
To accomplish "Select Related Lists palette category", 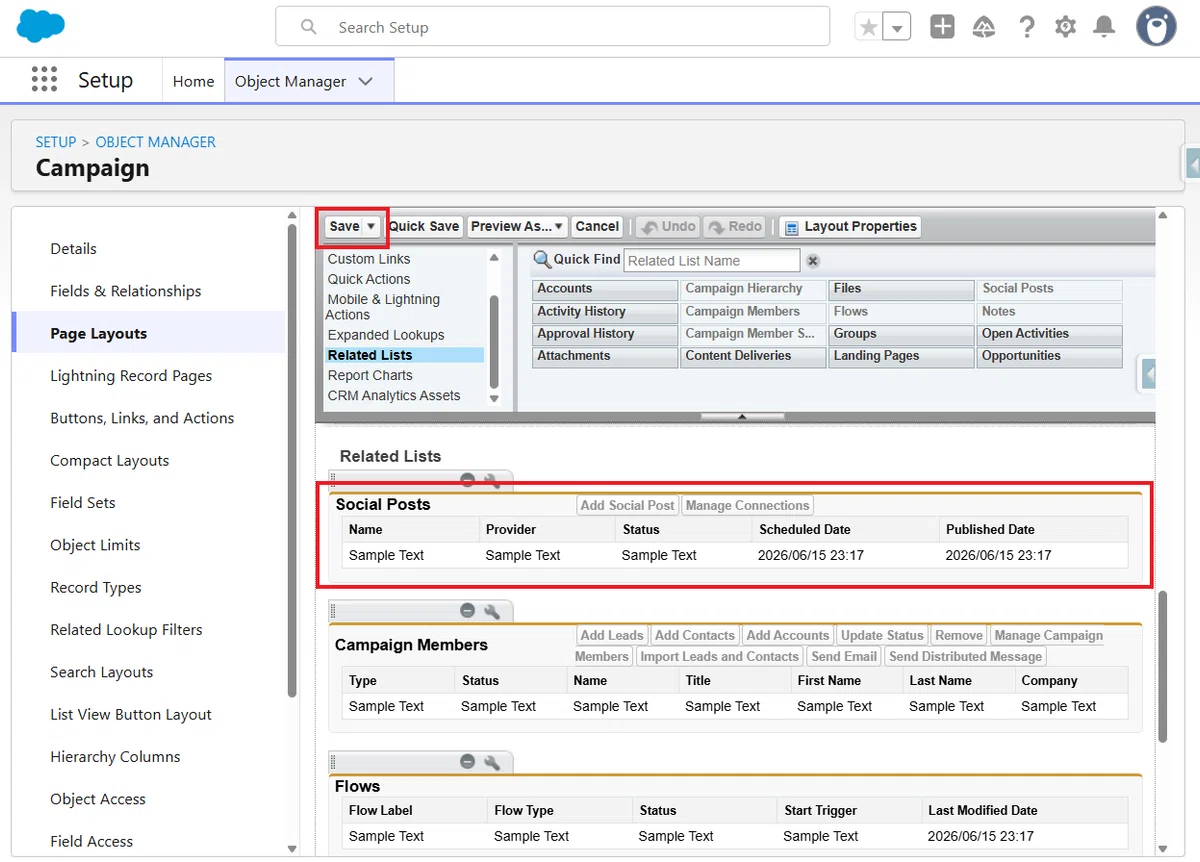I will (x=370, y=355).
